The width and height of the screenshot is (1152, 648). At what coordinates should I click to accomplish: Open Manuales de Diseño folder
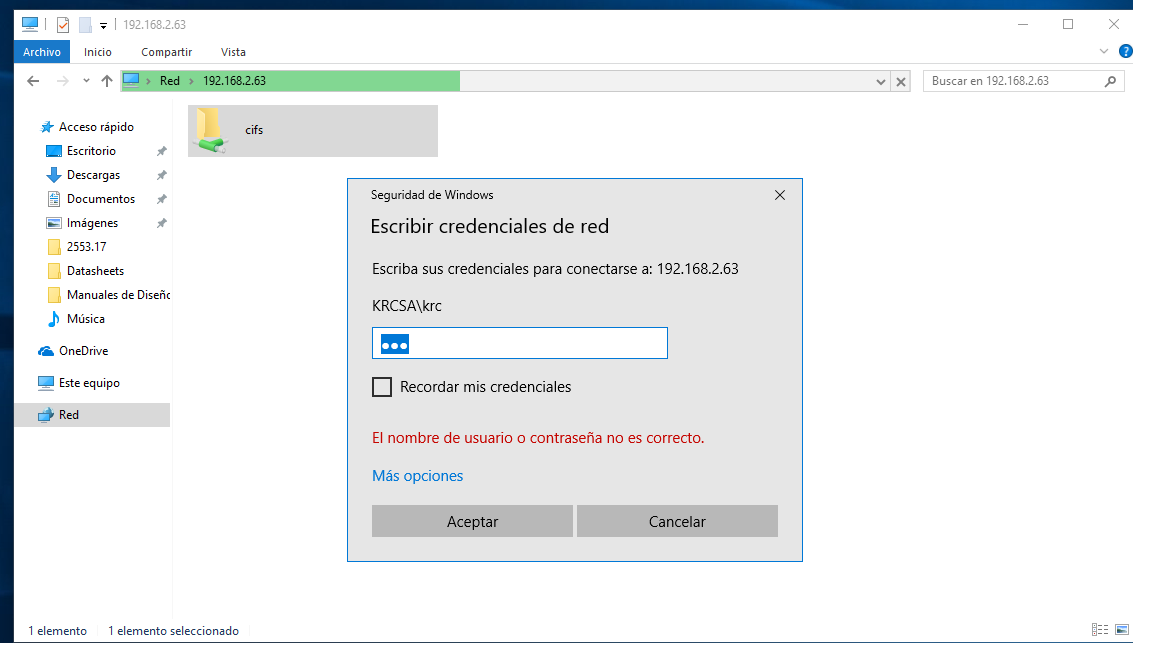click(118, 295)
